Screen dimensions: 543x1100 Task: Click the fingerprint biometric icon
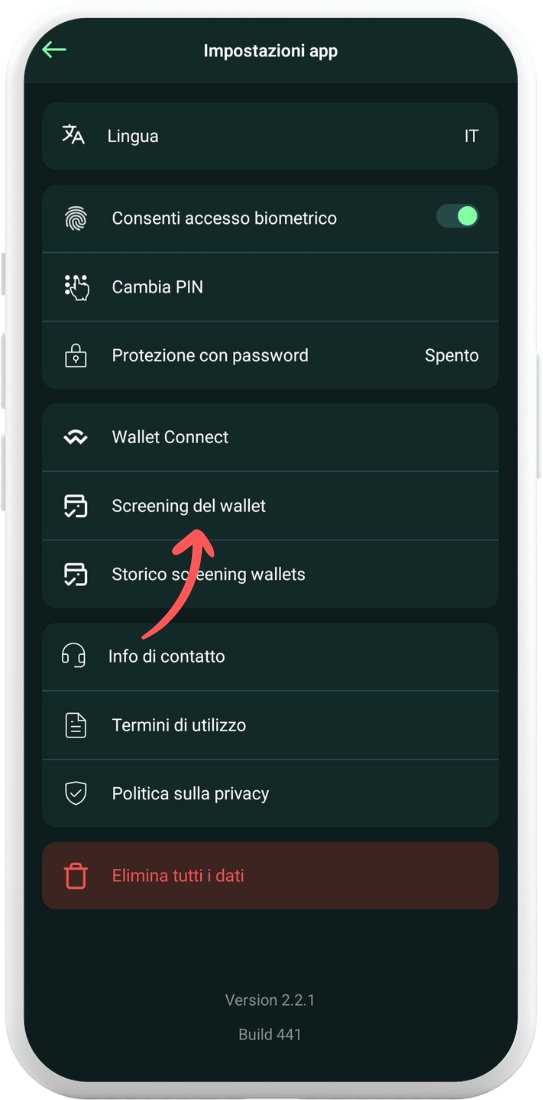[x=76, y=218]
